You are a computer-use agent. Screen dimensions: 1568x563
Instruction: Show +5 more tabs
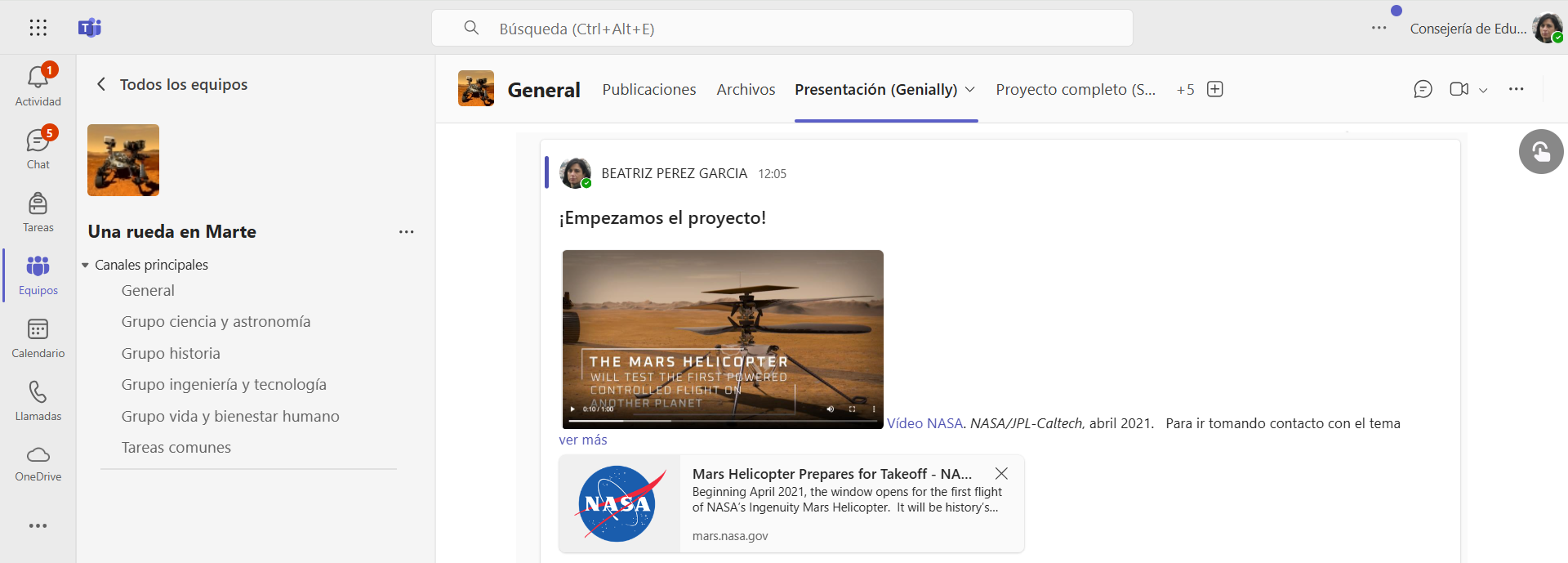[1185, 90]
